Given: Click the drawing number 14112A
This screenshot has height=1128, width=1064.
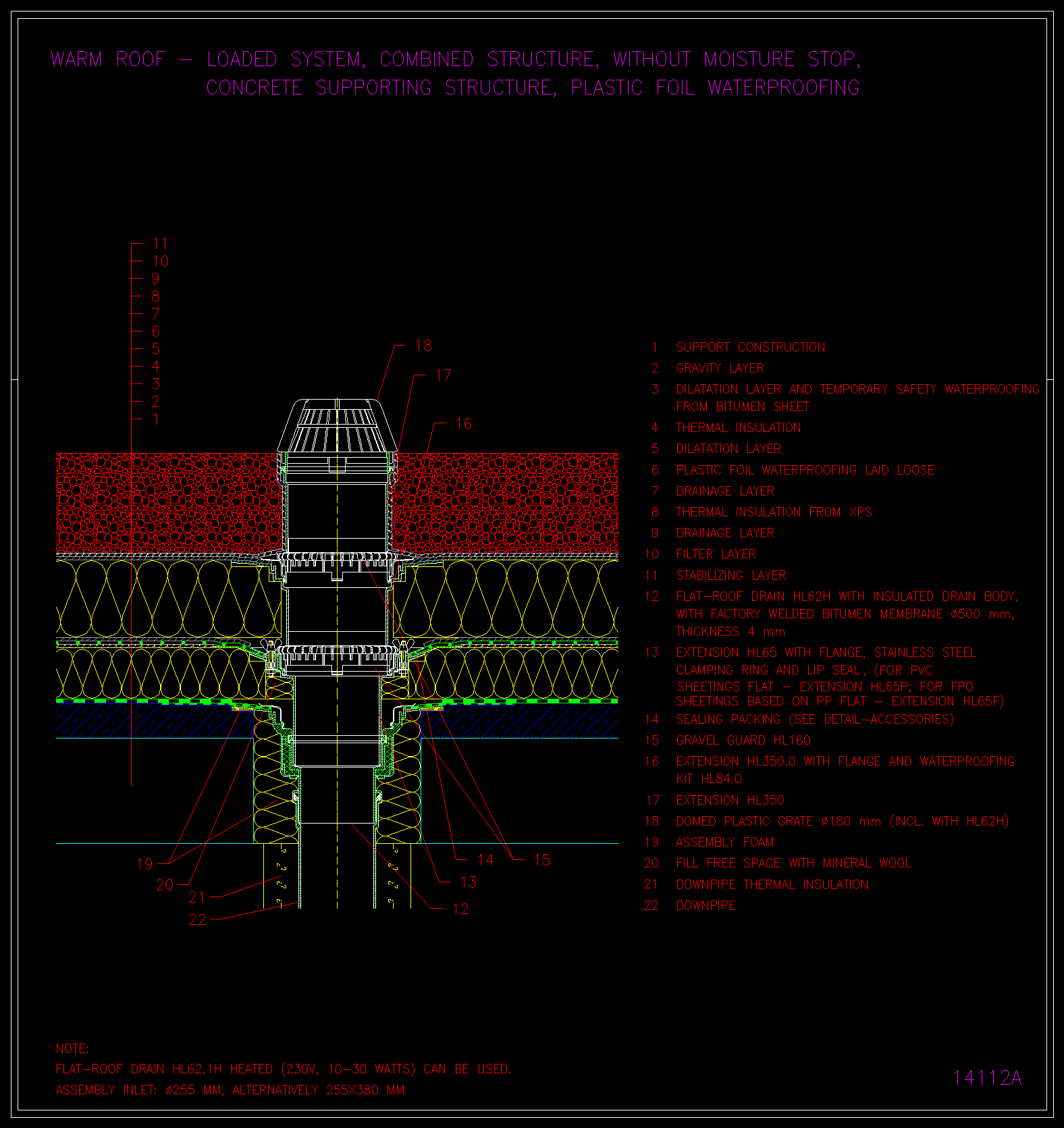Looking at the screenshot, I should [x=987, y=1078].
